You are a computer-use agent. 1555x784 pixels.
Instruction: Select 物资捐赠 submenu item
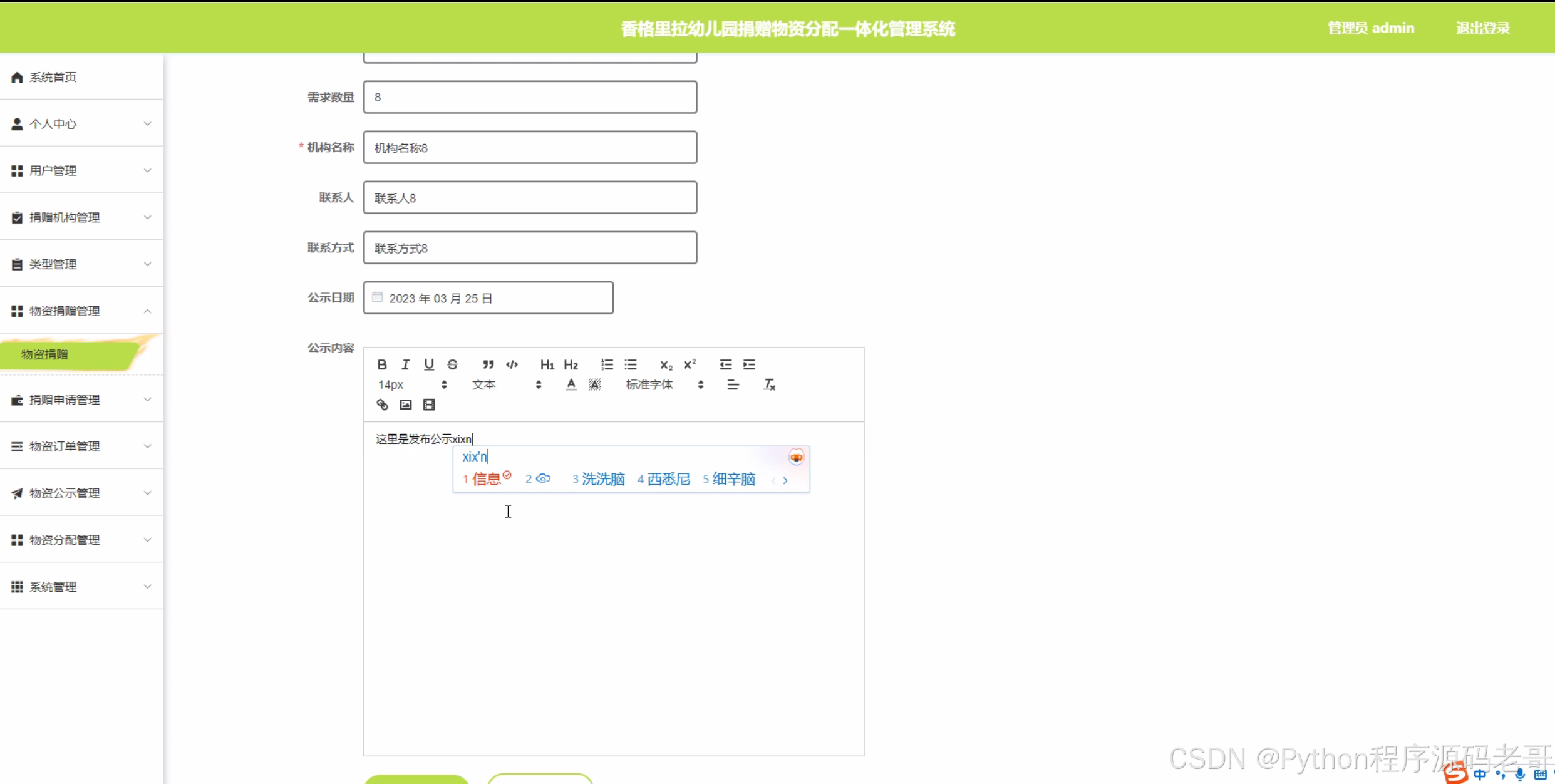click(x=45, y=354)
